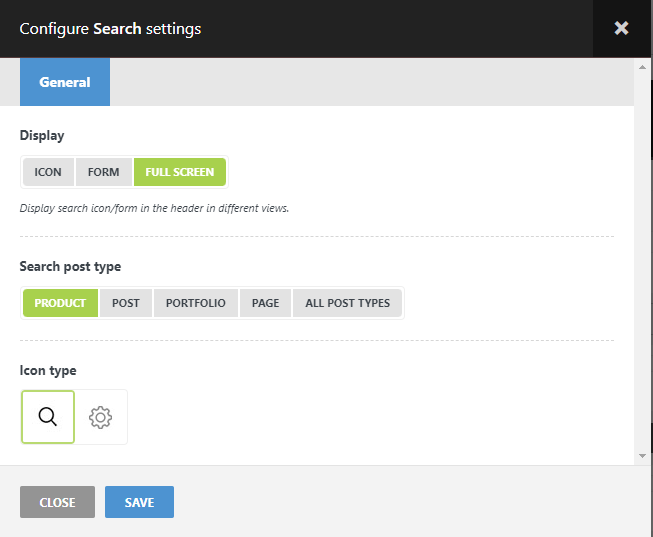Click the scrollbar down arrow

pyautogui.click(x=642, y=455)
